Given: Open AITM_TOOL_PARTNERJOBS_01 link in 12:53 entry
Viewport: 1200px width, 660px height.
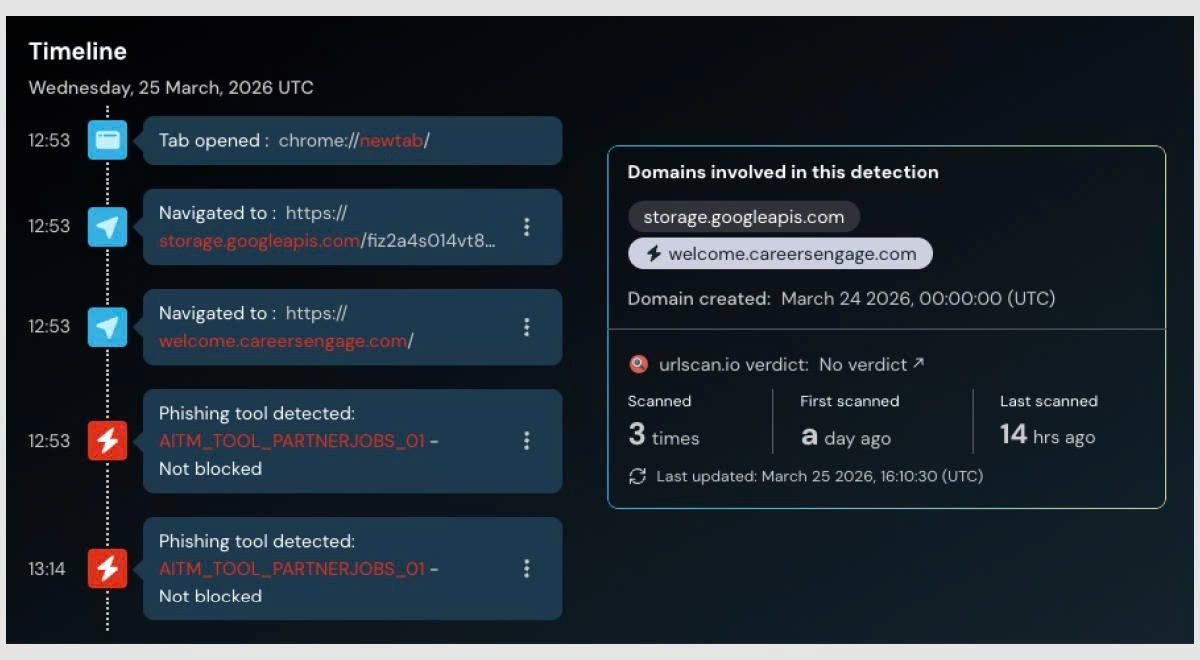Looking at the screenshot, I should [x=292, y=441].
